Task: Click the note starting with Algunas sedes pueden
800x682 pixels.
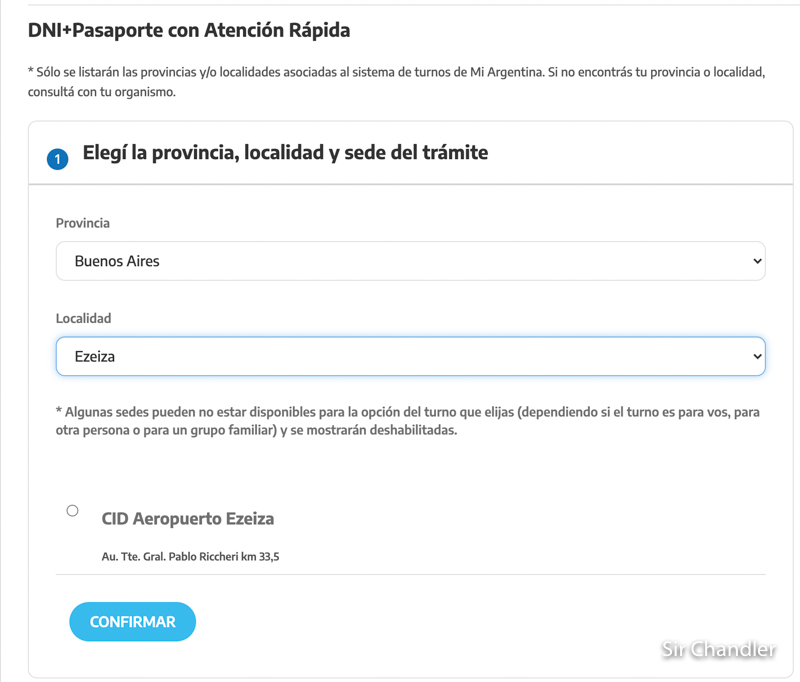Action: (300, 411)
